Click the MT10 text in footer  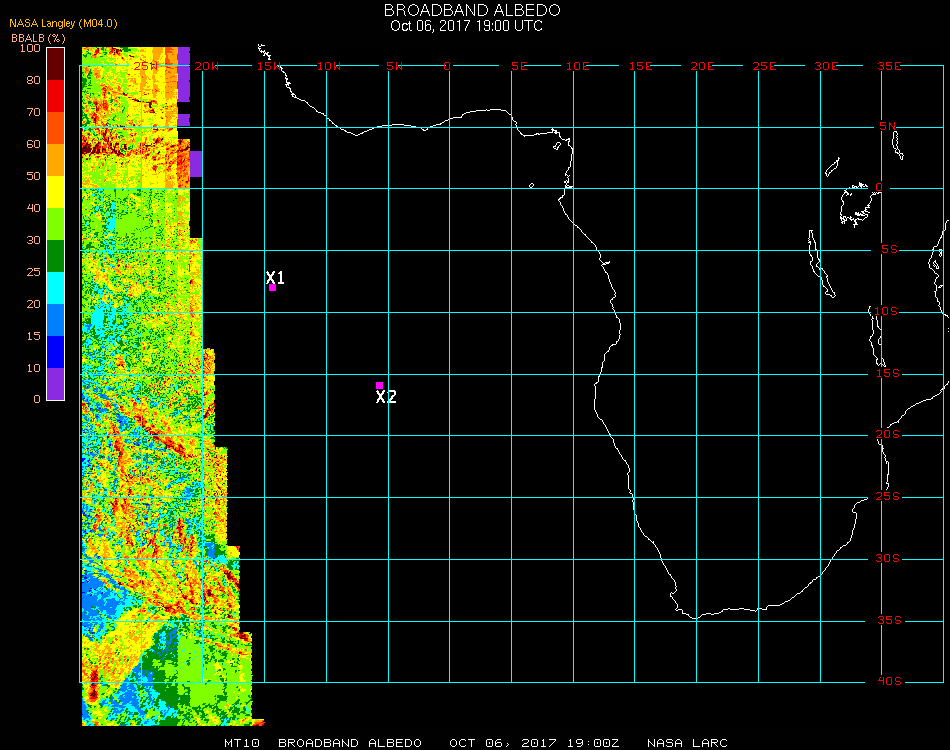tap(239, 743)
